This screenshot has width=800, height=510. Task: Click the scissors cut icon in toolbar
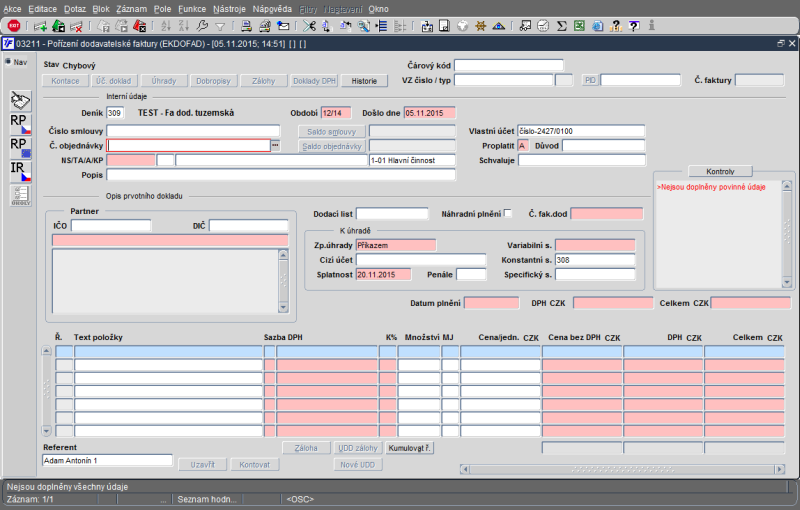coord(309,26)
